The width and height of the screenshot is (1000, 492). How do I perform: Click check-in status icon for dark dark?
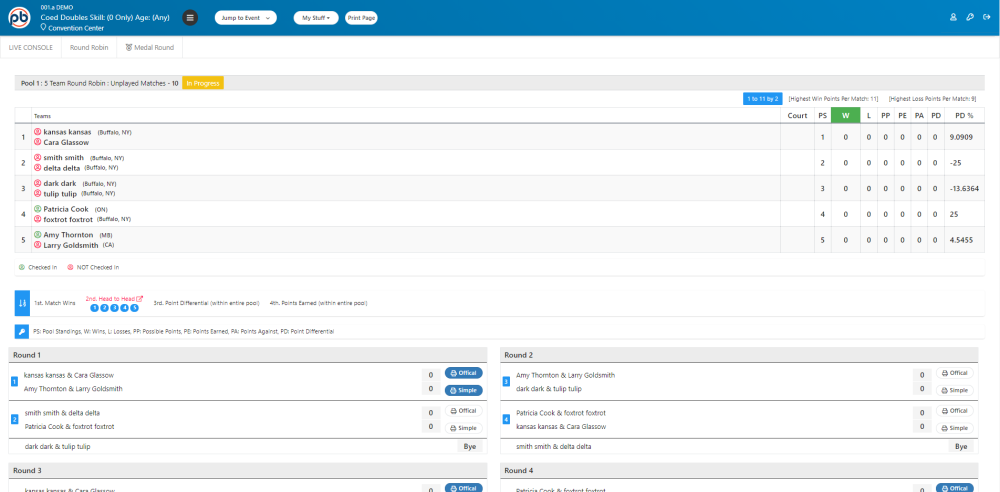click(38, 183)
